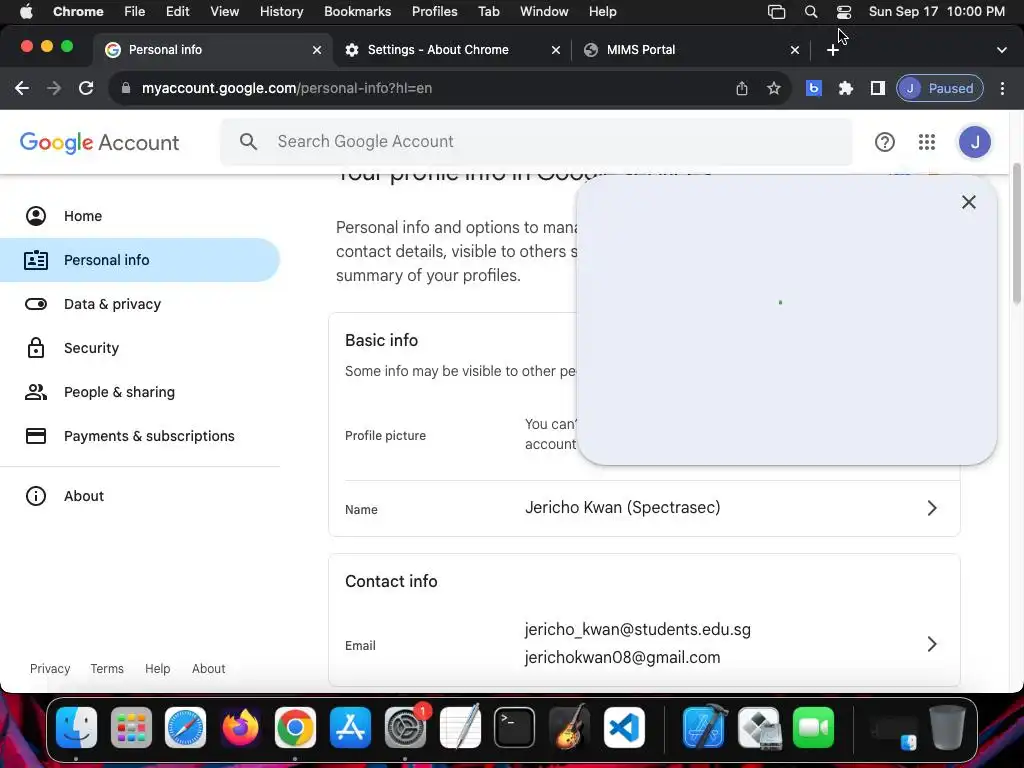Open macOS Control Center toggle icon
1024x768 pixels.
point(844,12)
